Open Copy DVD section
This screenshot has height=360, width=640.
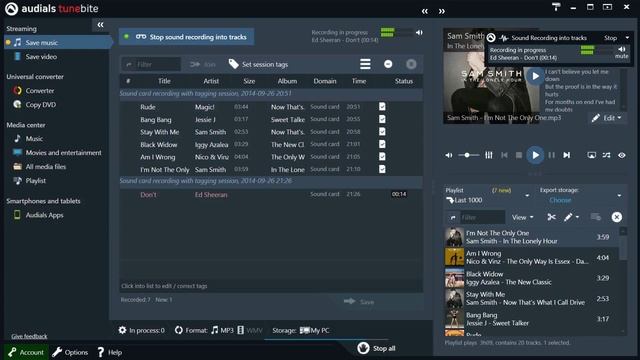click(x=41, y=104)
